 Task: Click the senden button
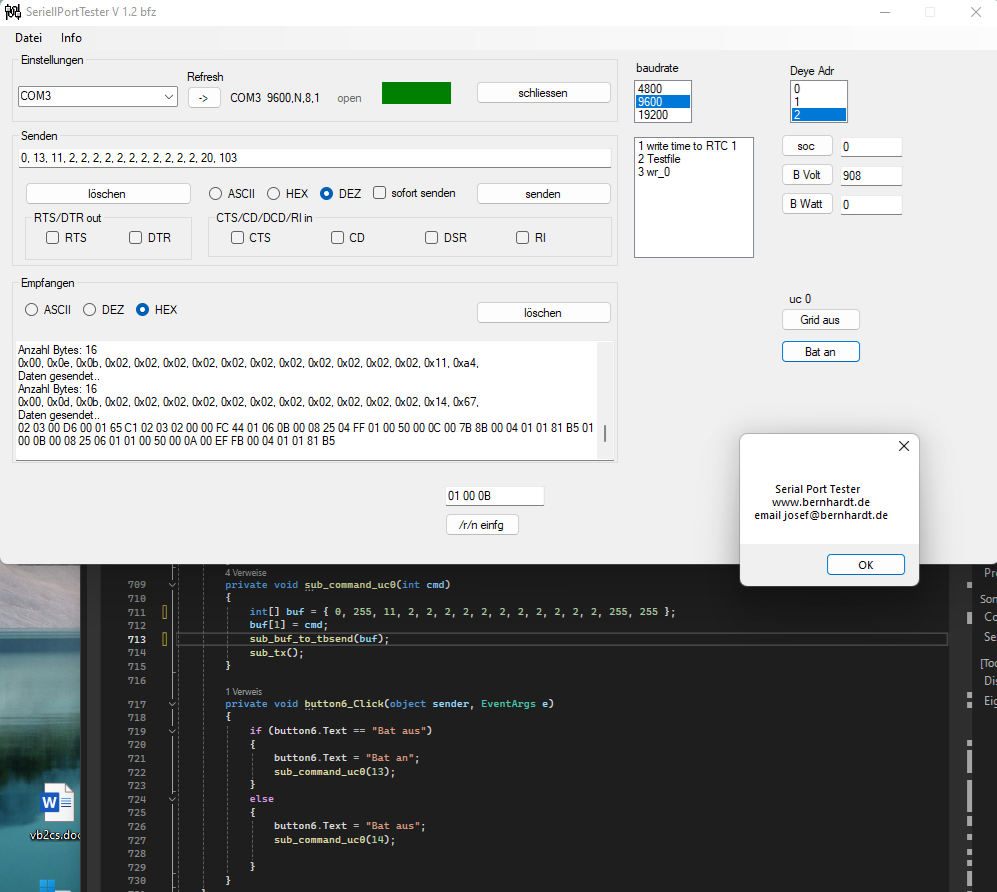[543, 194]
